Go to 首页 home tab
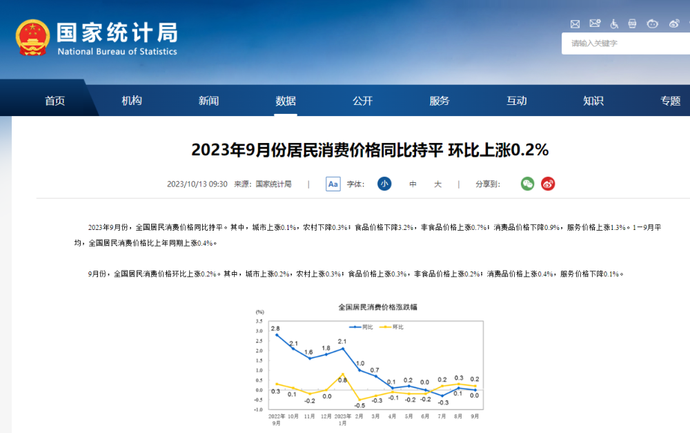This screenshot has height=433, width=690. coord(55,101)
